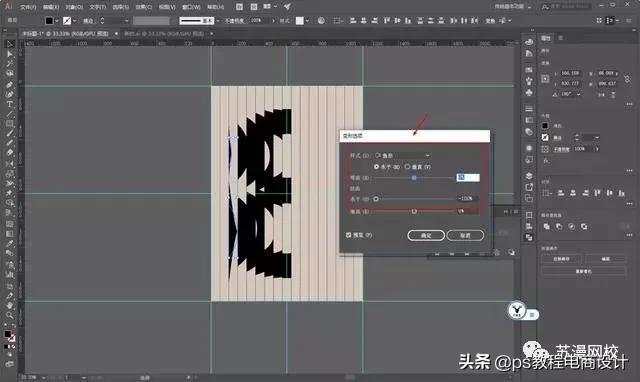Screen dimensions: 640x382
Task: Open the warp Style dropdown
Action: (x=402, y=155)
